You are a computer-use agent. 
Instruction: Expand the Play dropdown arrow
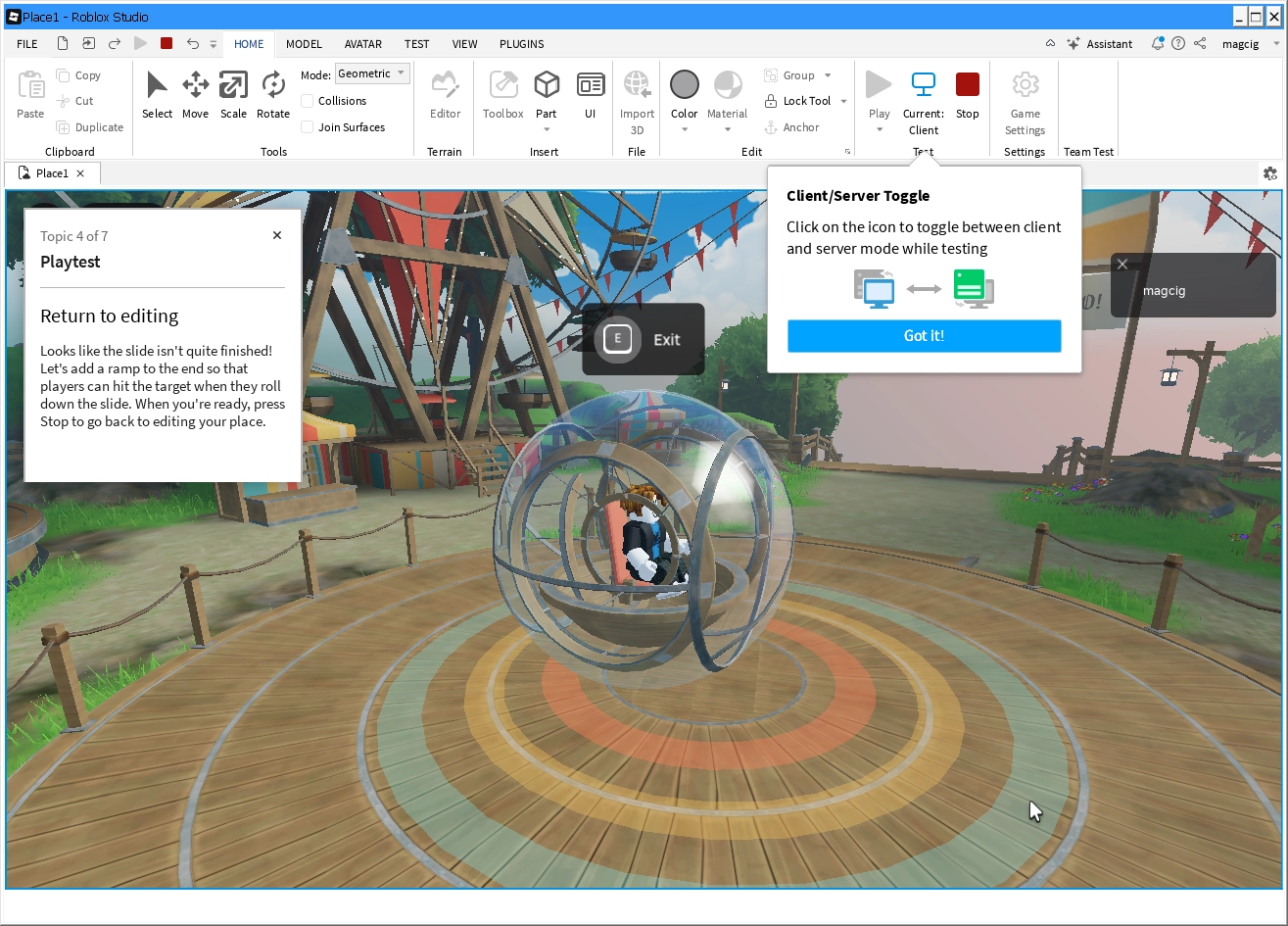[x=880, y=129]
